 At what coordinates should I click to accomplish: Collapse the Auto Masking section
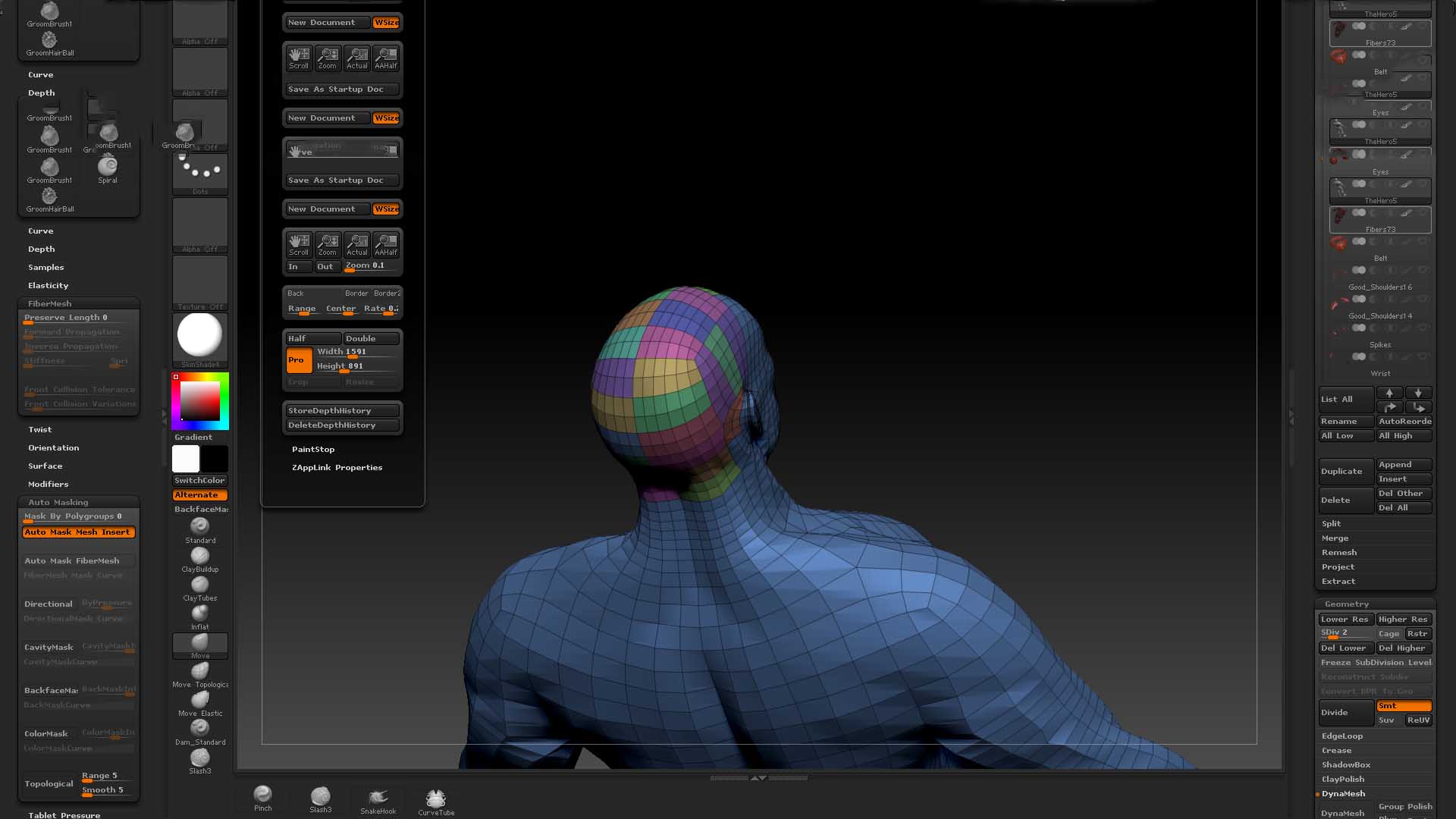[58, 503]
